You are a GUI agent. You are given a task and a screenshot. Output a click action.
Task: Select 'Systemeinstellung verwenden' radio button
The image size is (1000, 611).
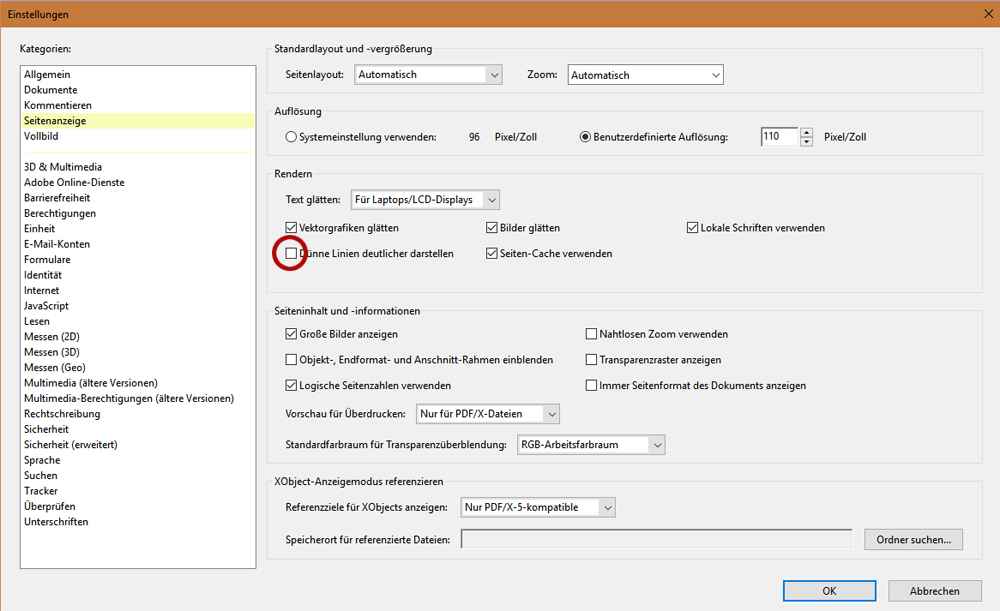tap(291, 137)
